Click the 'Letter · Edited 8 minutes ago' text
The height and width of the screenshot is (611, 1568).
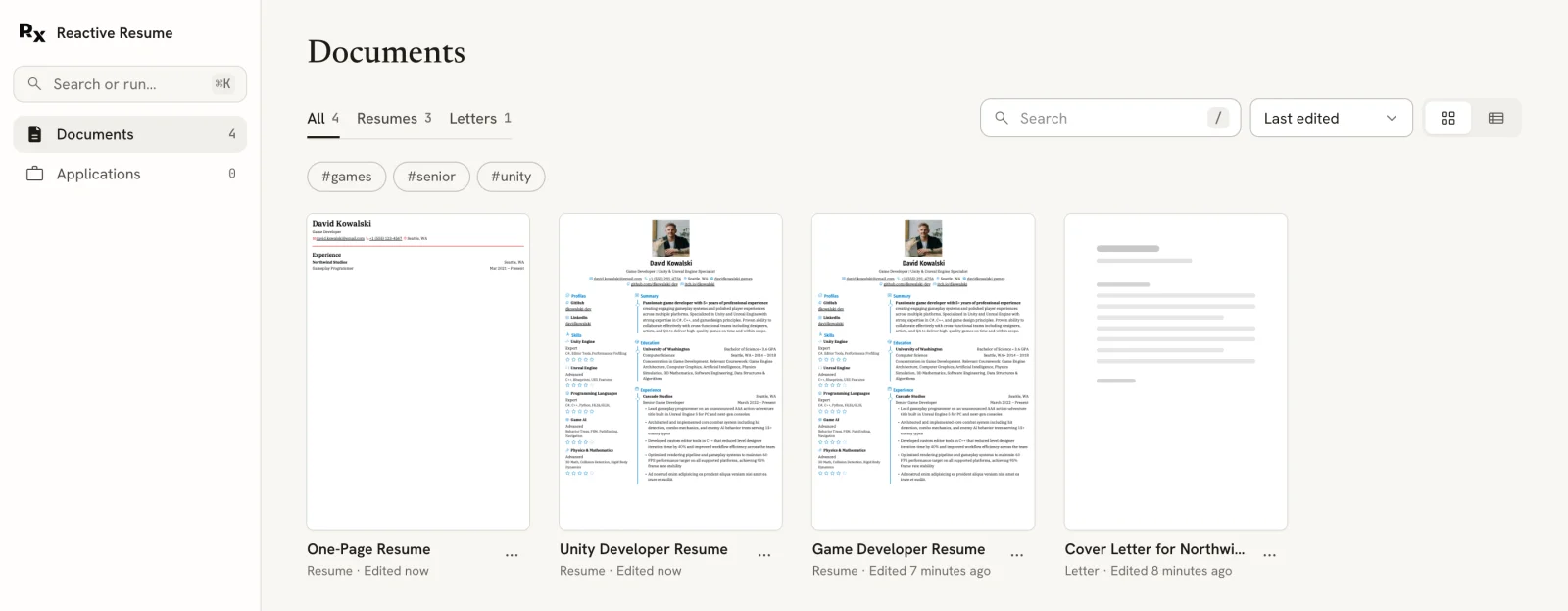pos(1149,571)
